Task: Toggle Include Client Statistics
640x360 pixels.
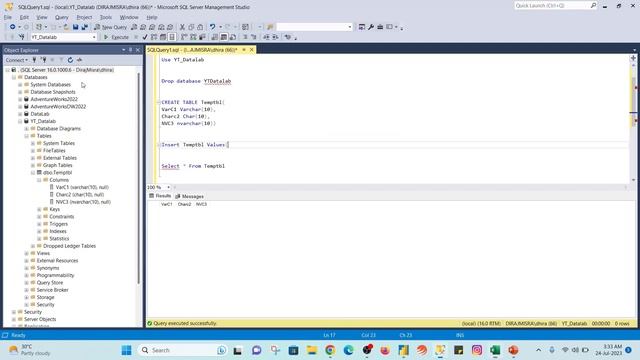Action: click(x=202, y=37)
